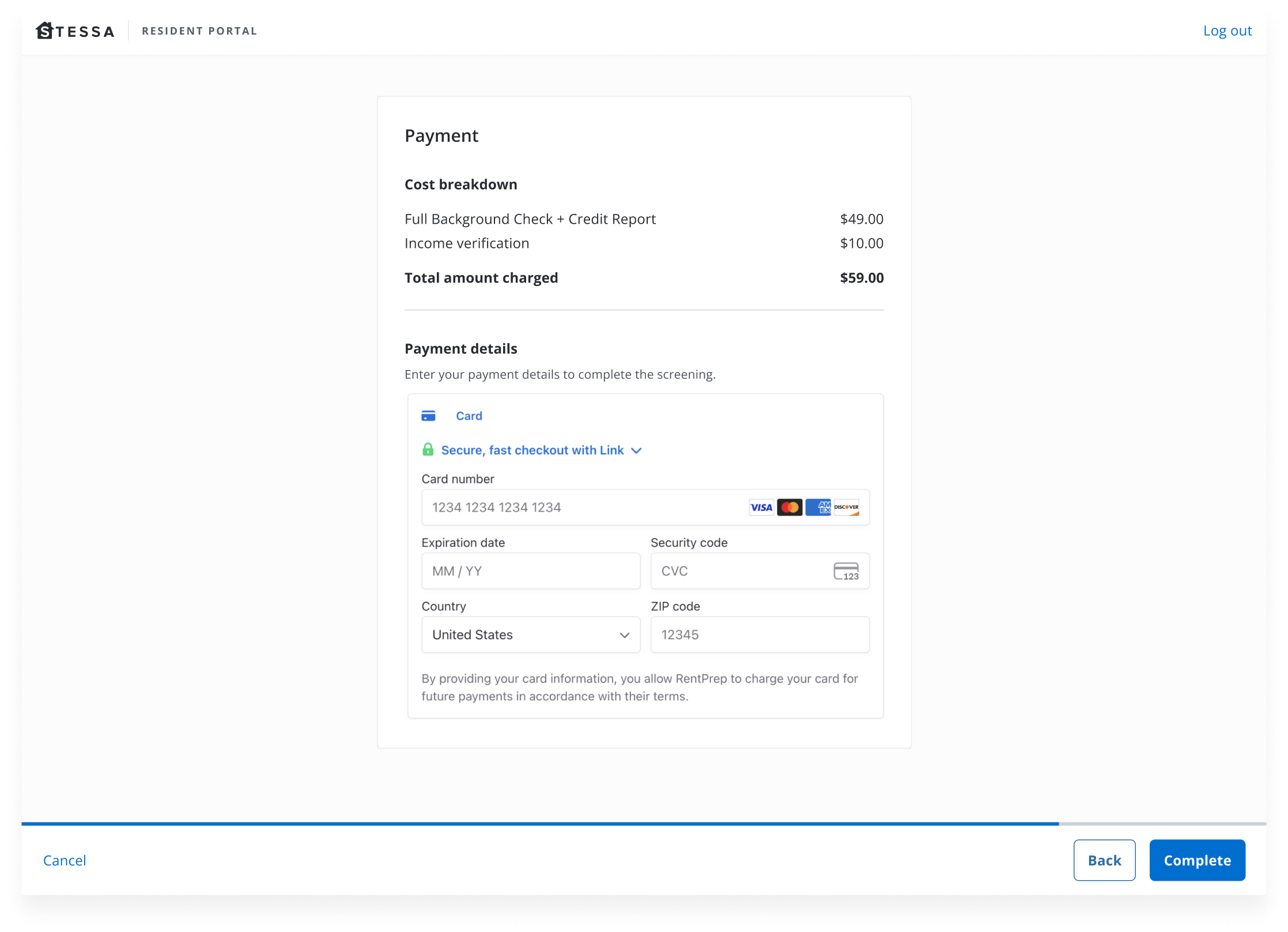The height and width of the screenshot is (932, 1288).
Task: Click the American Express logo
Action: tap(818, 507)
